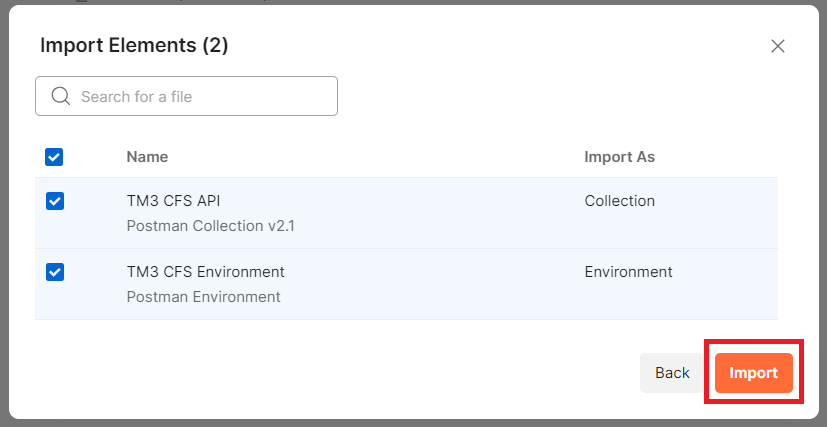Select the TM3 CFS API file name

point(173,201)
